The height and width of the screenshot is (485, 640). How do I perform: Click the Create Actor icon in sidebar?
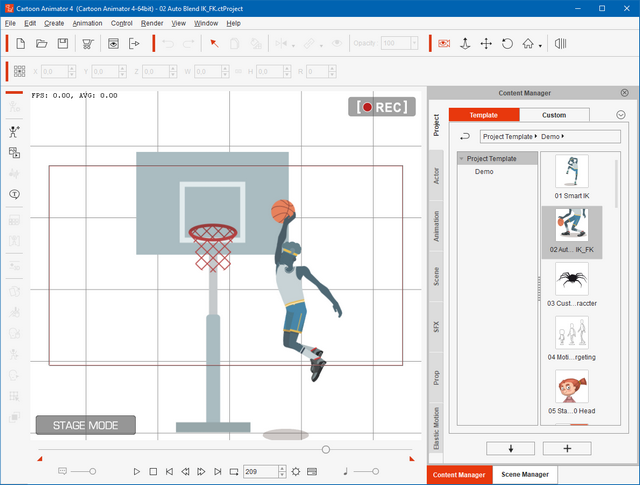point(15,131)
